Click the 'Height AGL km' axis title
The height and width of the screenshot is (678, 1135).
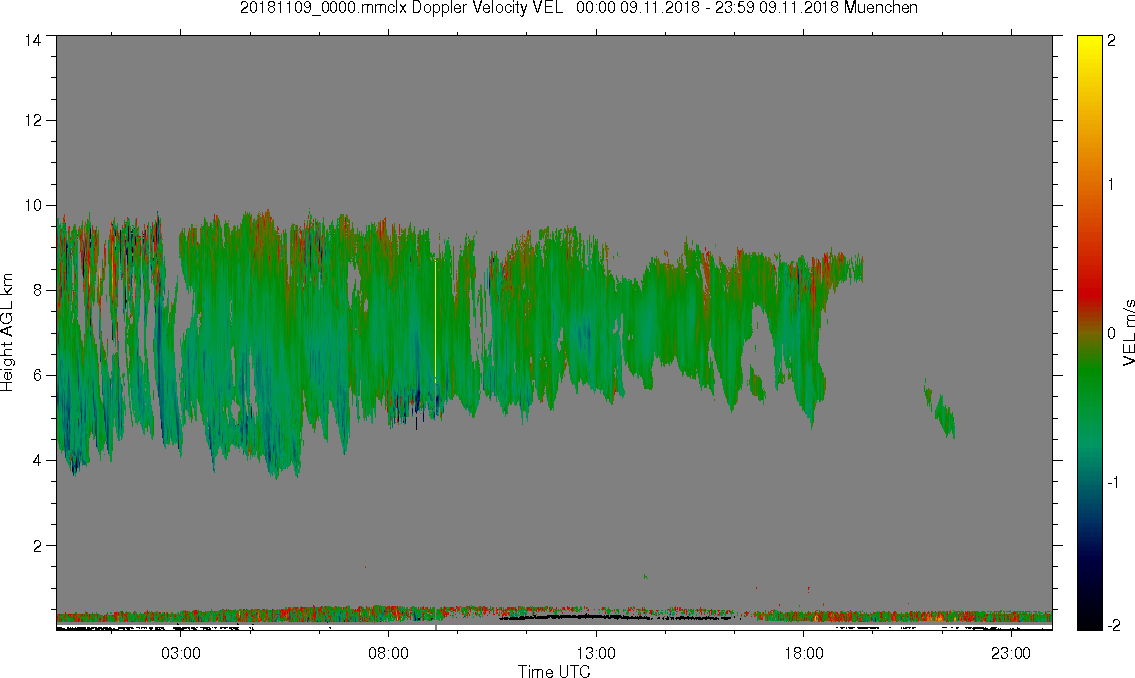(x=7, y=333)
